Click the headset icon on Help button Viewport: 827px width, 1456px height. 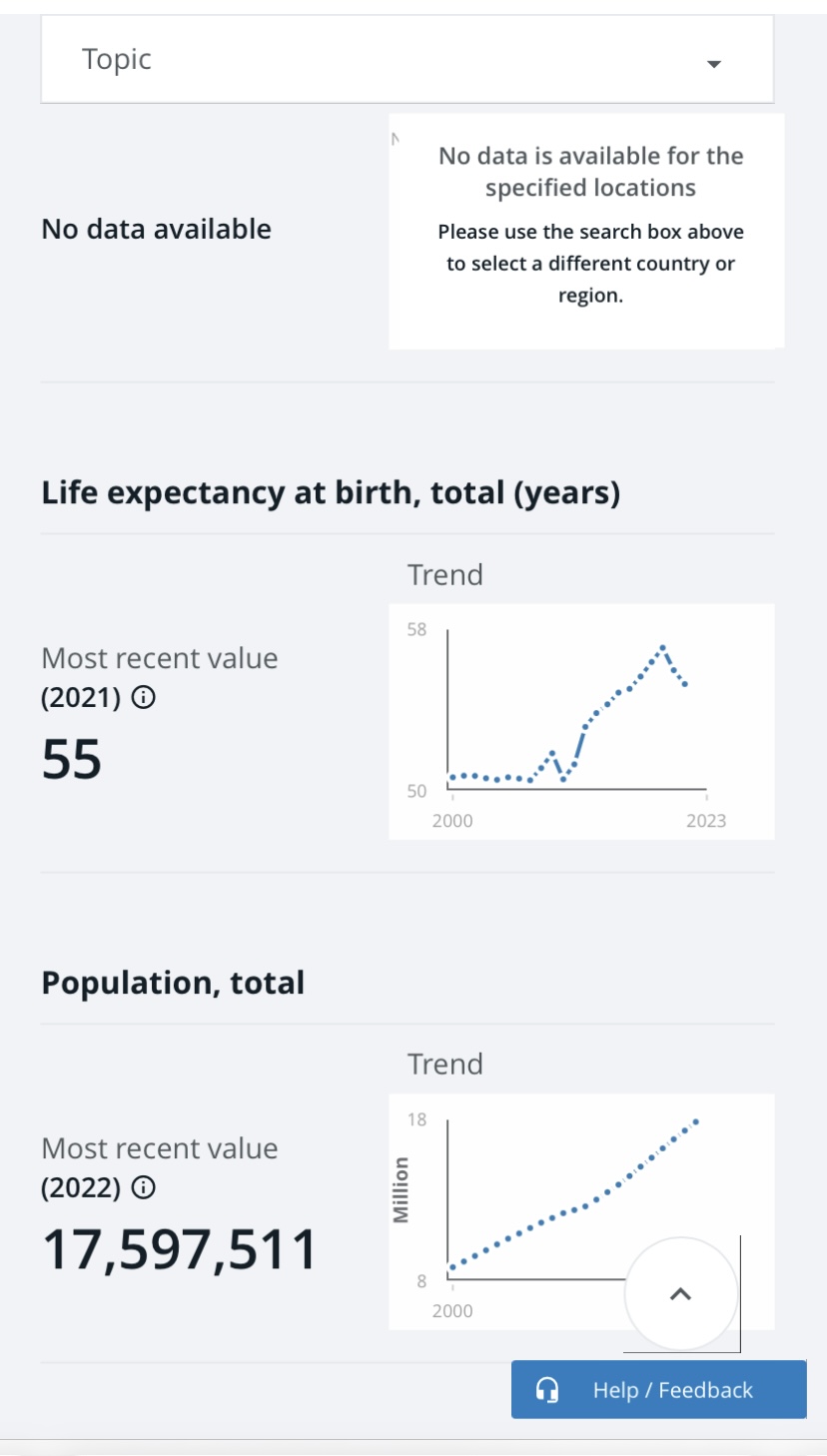547,1390
